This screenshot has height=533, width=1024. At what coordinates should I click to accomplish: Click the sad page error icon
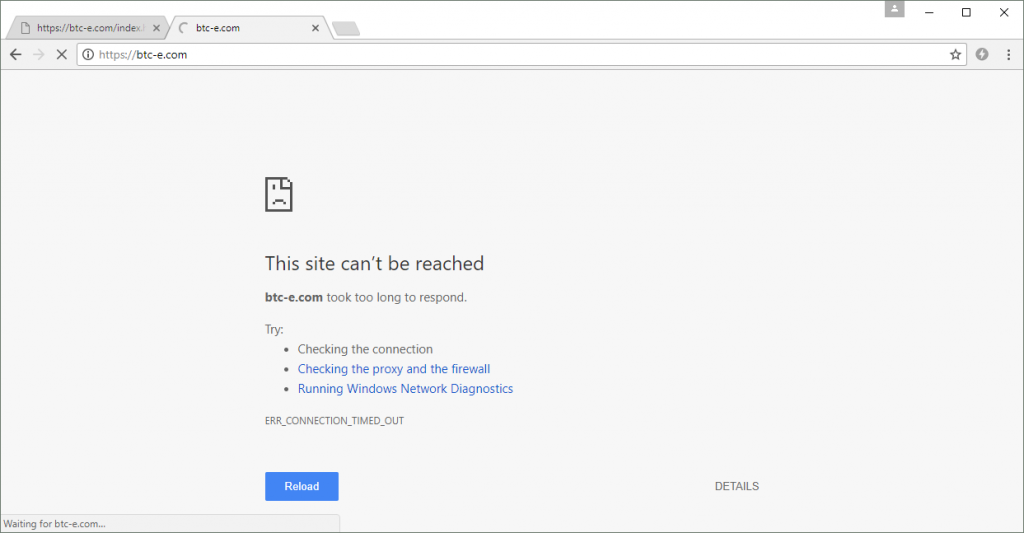(279, 195)
